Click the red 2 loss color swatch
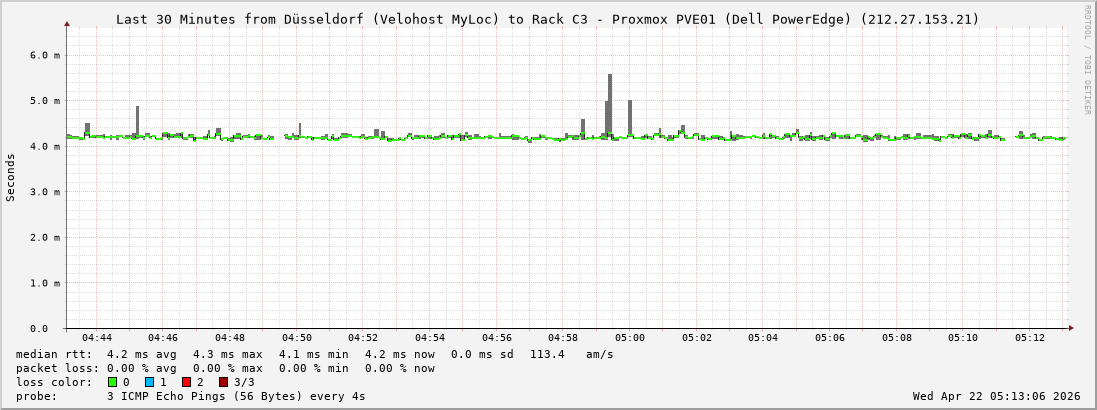Image resolution: width=1097 pixels, height=410 pixels. click(x=186, y=382)
